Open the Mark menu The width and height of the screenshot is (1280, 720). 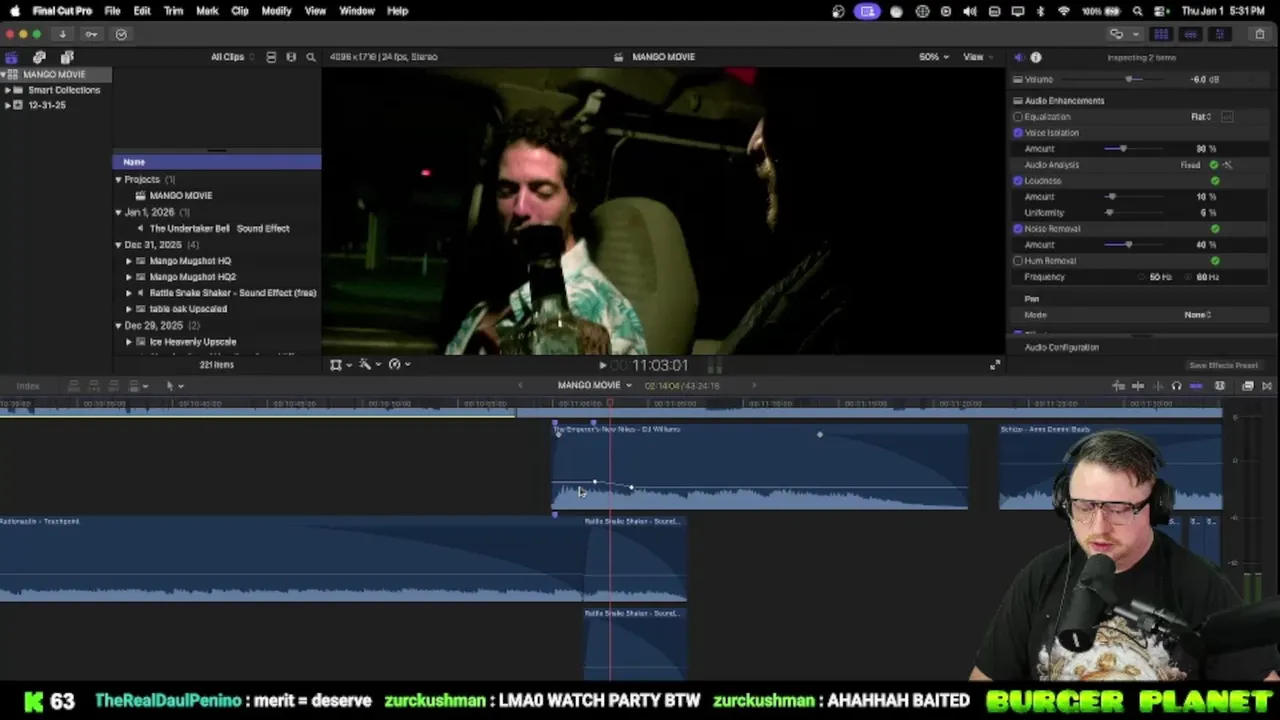pyautogui.click(x=207, y=11)
